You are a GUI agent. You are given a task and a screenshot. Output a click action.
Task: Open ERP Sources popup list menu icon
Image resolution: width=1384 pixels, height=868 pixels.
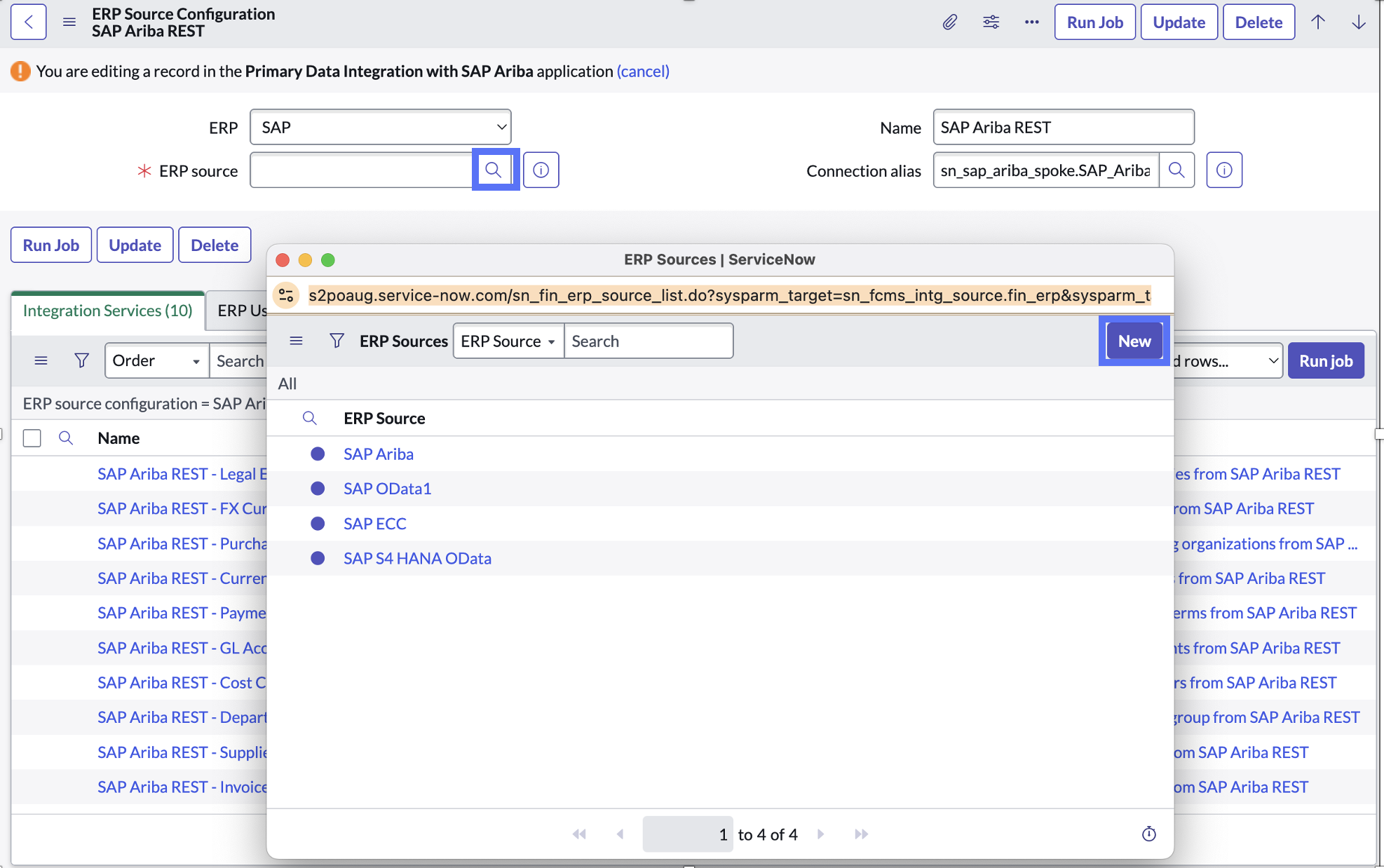[x=296, y=341]
